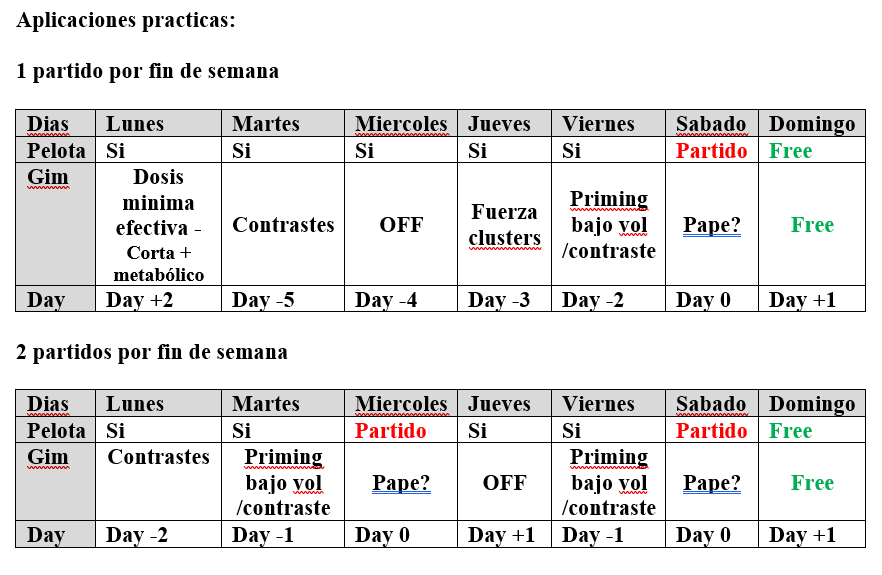Click the "Fuerza clusters" cell
This screenshot has width=882, height=575.
tap(504, 225)
